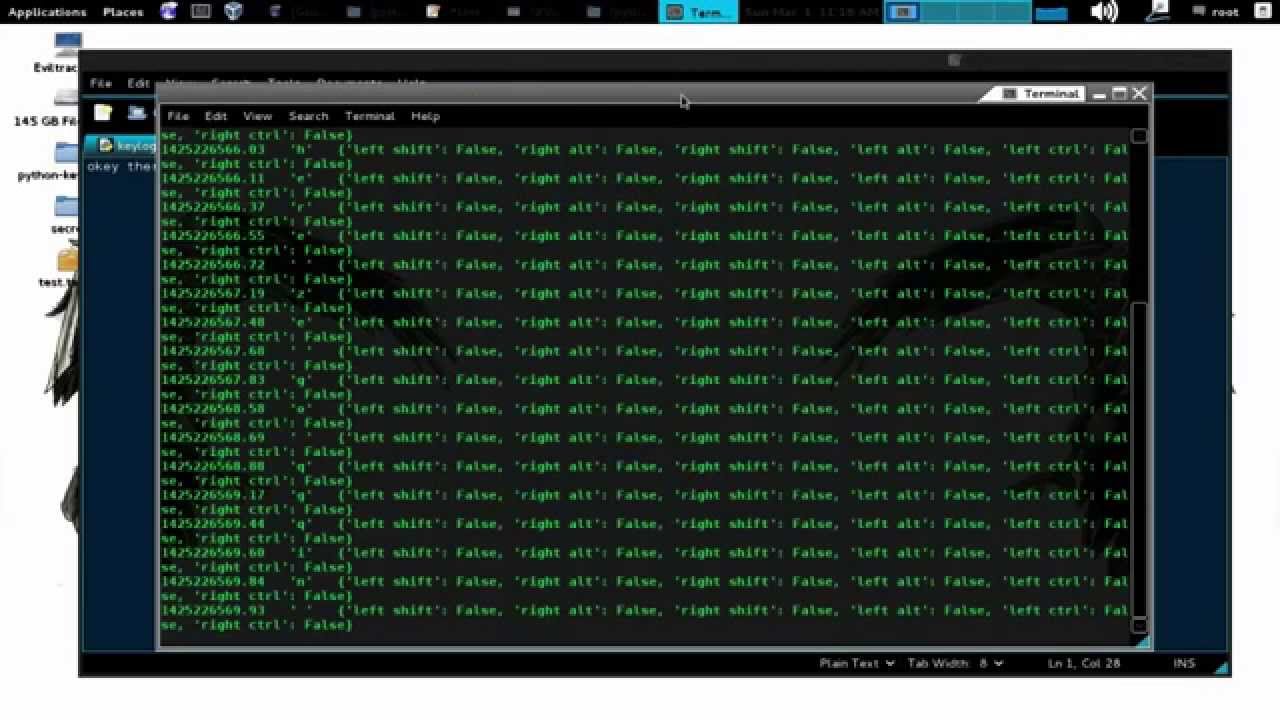Click the Ln 1, Col 28 status indicator
Viewport: 1280px width, 720px height.
tap(1084, 663)
